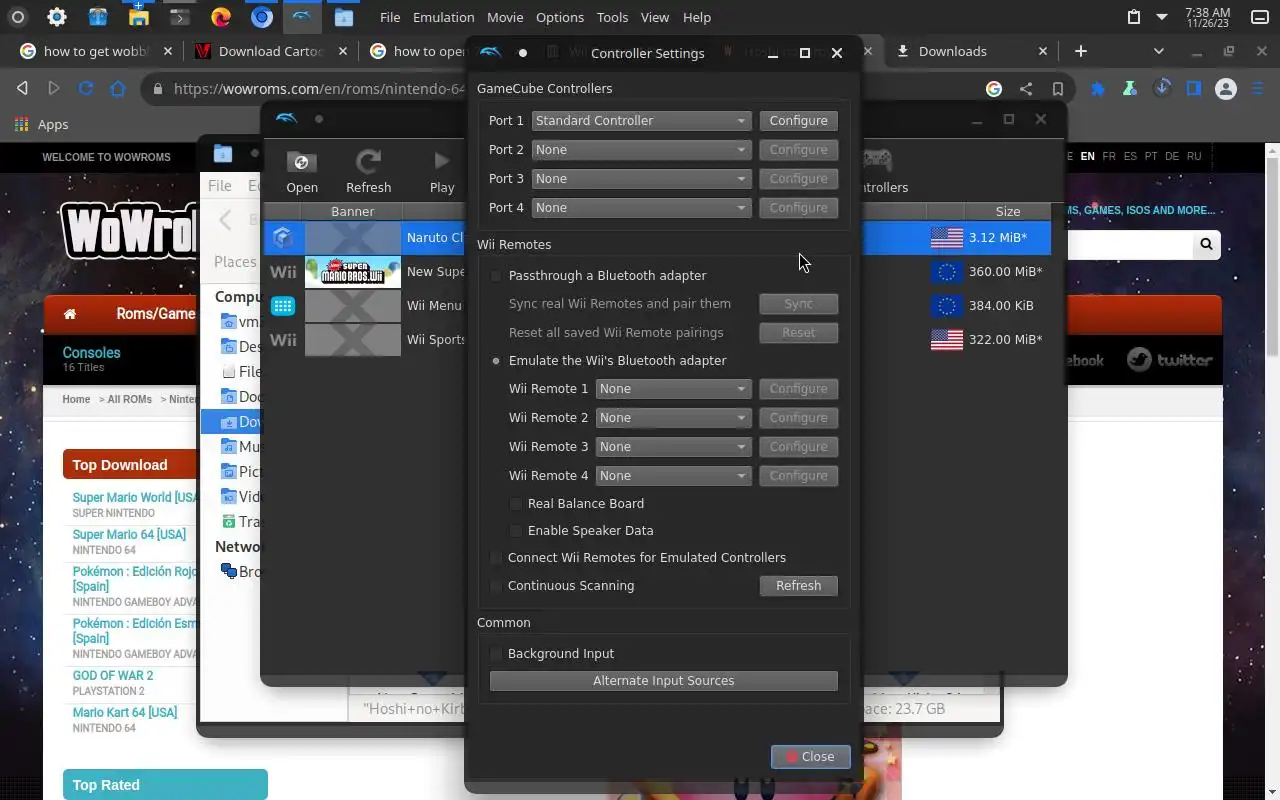Open system settings gear in top panel
The image size is (1280, 800).
point(57,17)
